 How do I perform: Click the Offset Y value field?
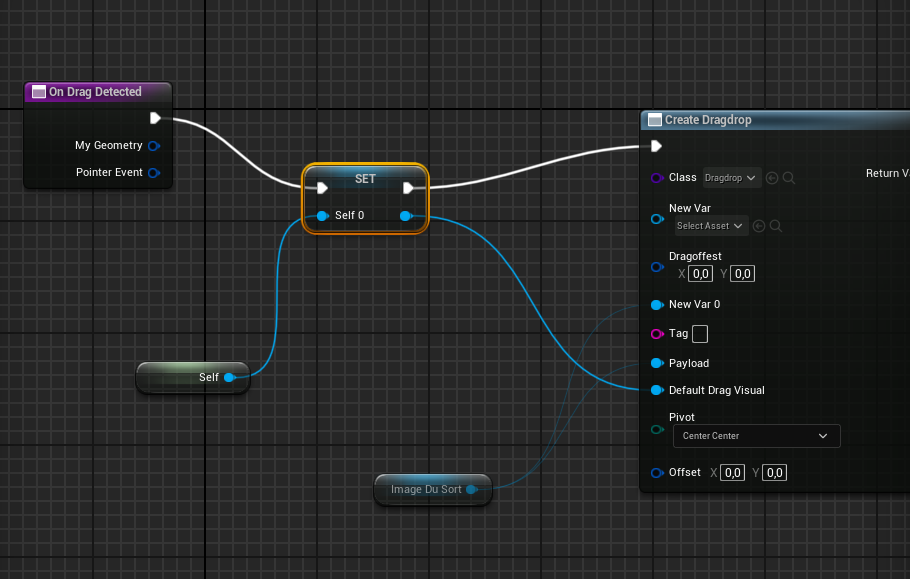[x=774, y=473]
